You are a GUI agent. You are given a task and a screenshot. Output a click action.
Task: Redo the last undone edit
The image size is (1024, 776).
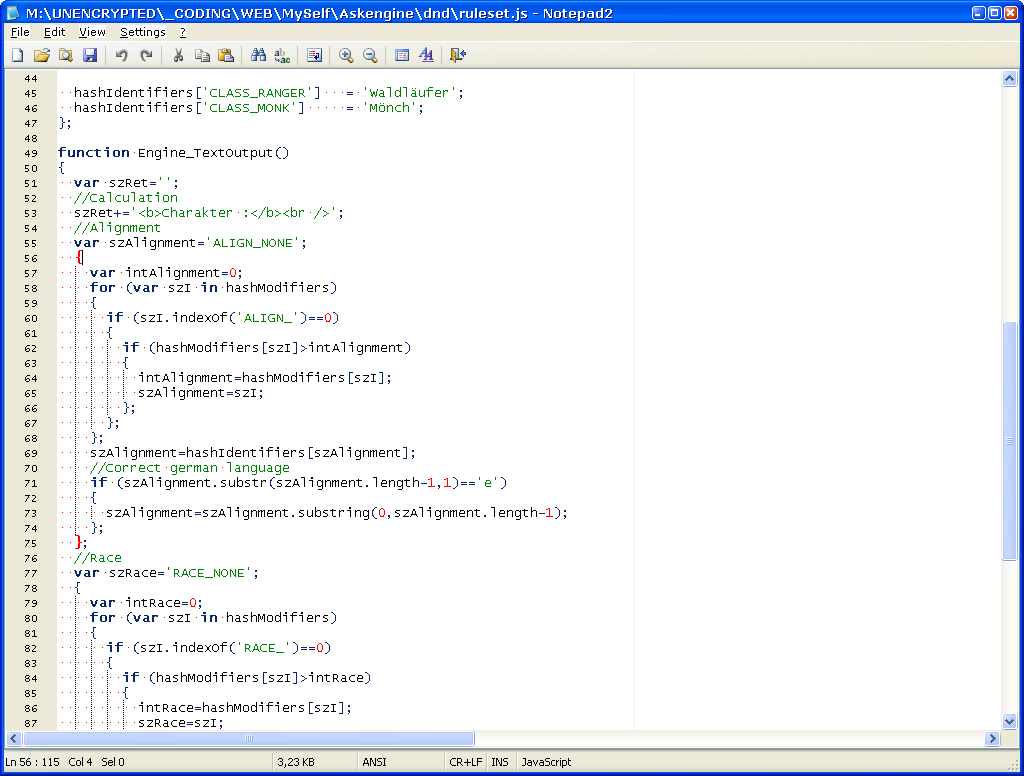click(146, 56)
